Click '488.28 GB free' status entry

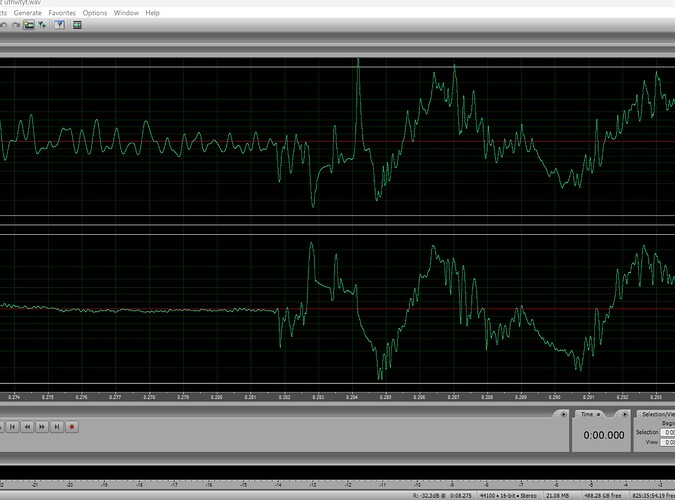pyautogui.click(x=603, y=496)
